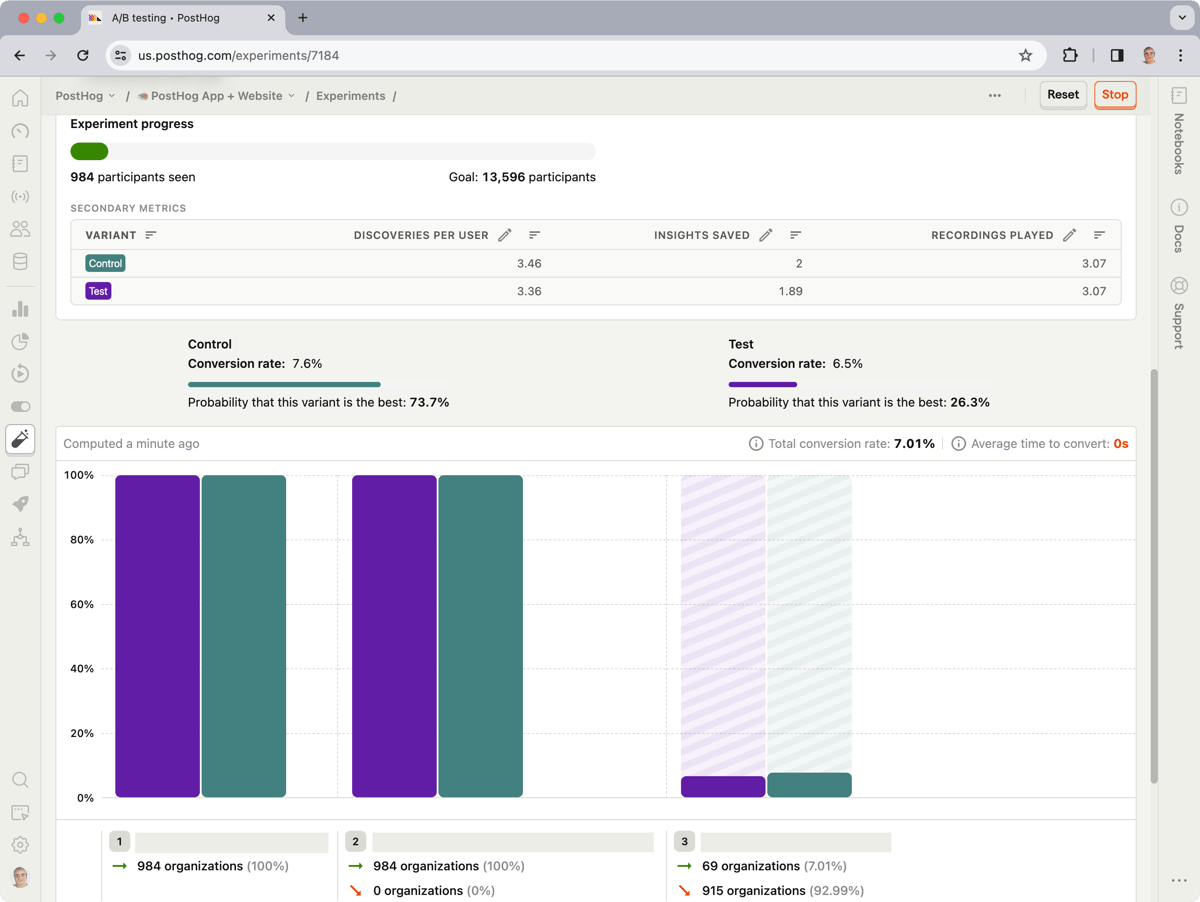Open Feature flags toggle icon in sidebar

[20, 407]
